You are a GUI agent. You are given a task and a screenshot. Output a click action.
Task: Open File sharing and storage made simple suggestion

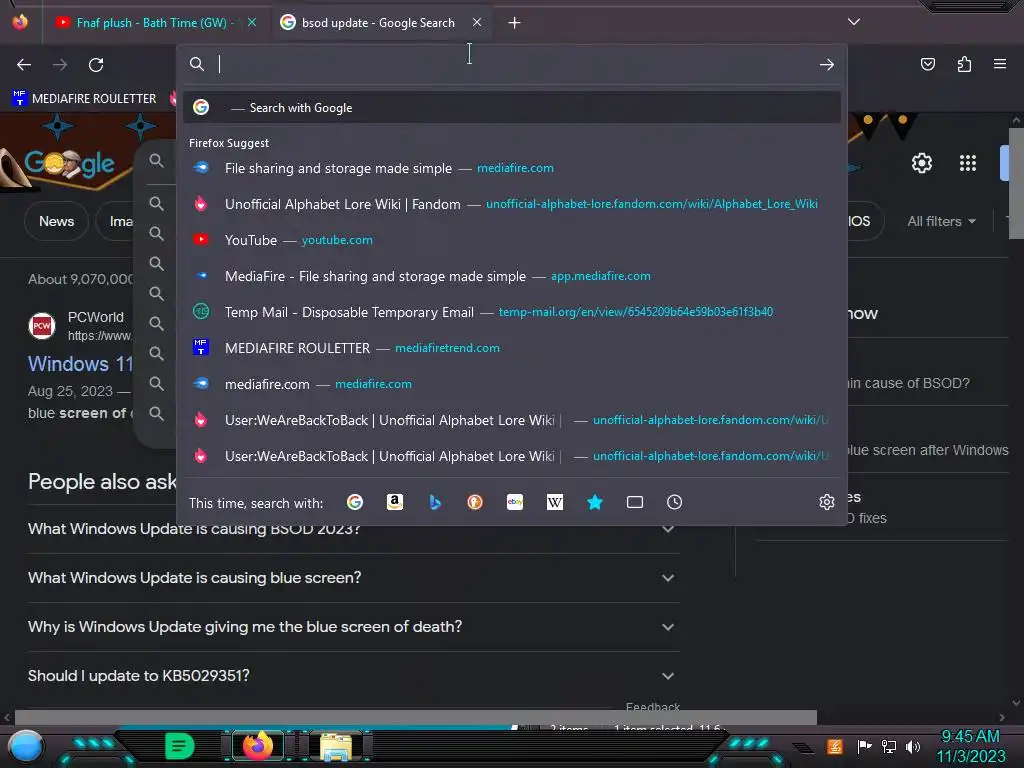(511, 168)
